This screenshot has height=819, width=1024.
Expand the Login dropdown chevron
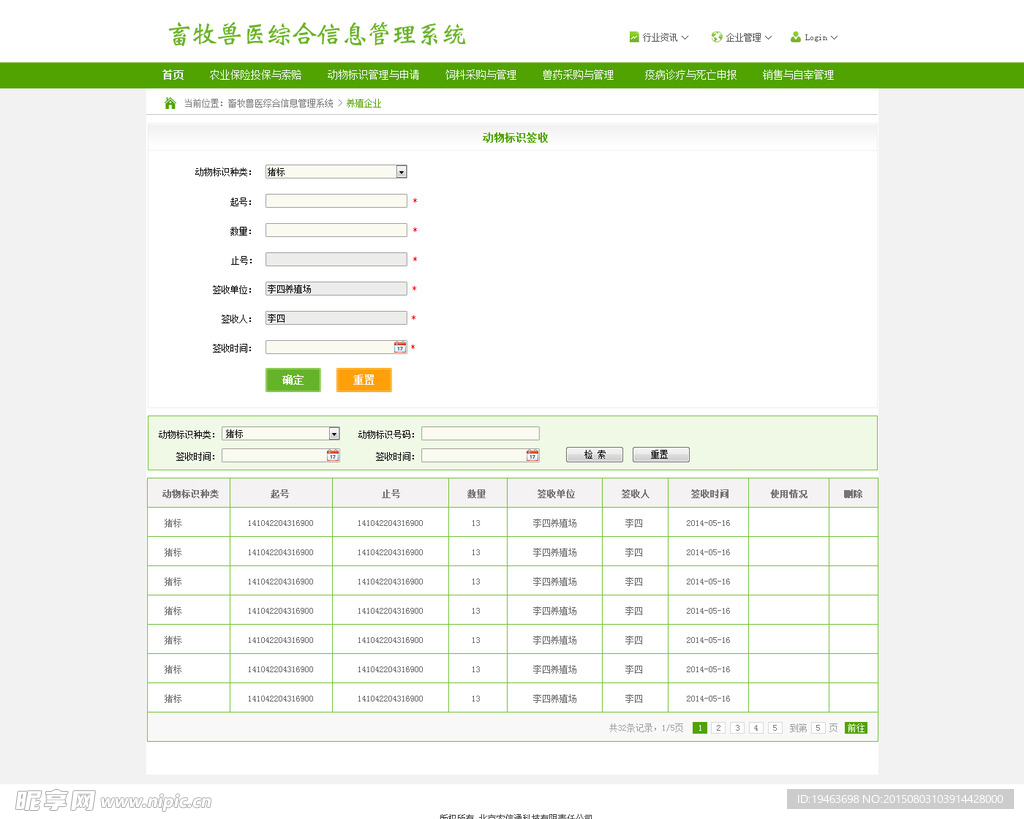tap(834, 37)
